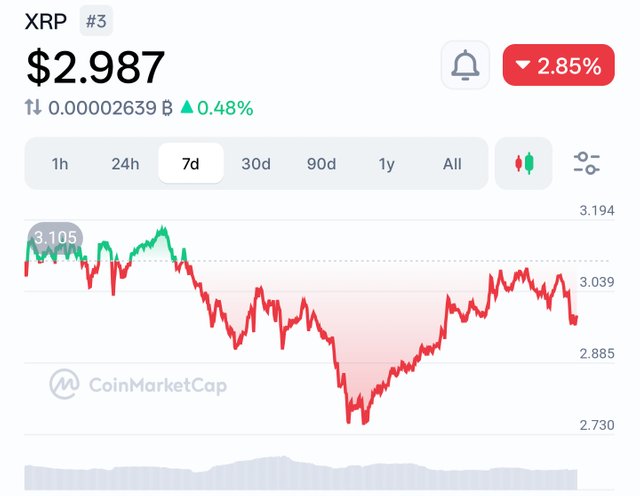This screenshot has height=496, width=640.
Task: Switch chart to 30d range
Action: point(256,164)
